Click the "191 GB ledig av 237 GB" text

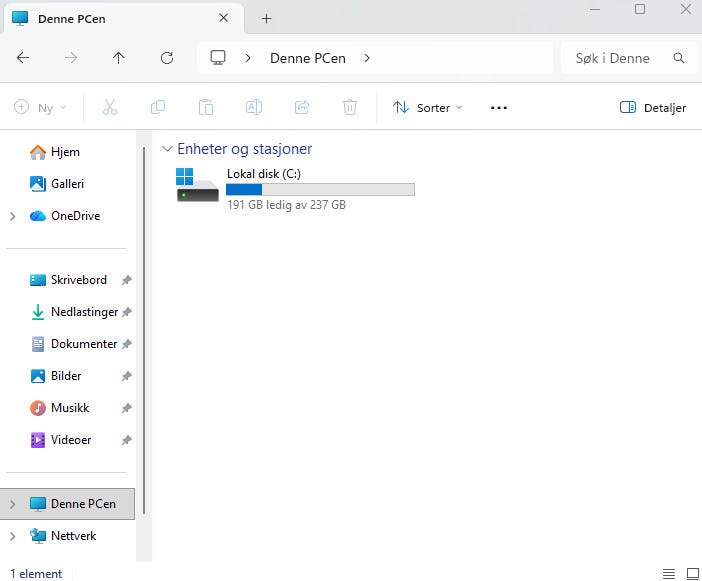tap(287, 205)
